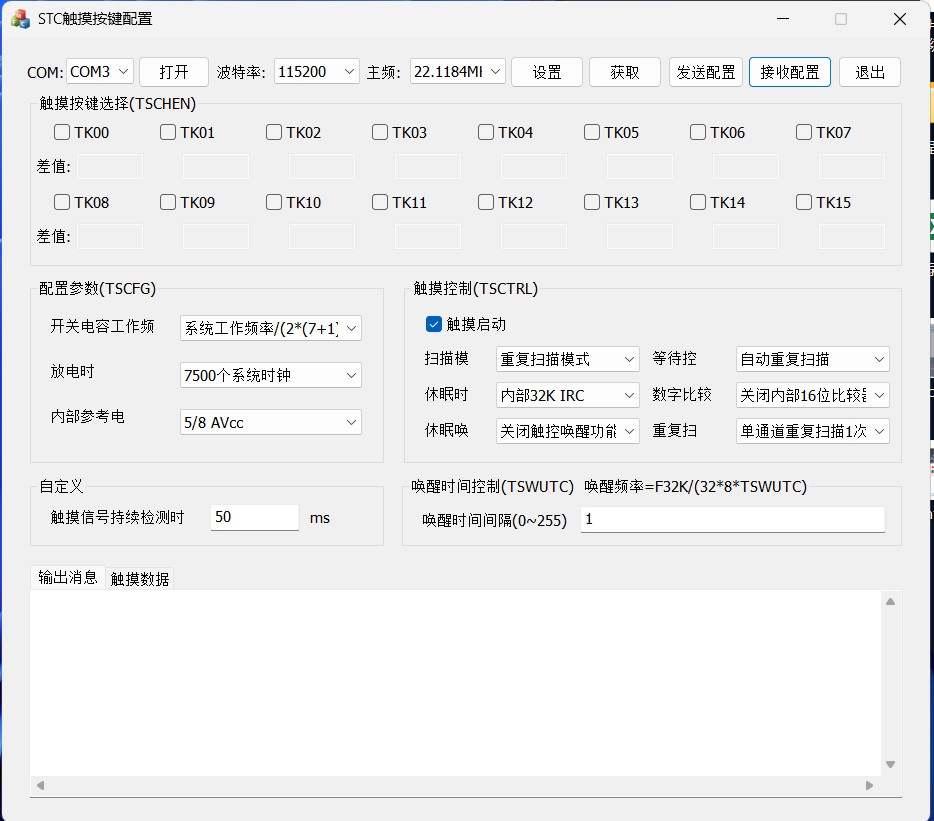Switch to the 触摸数据 tab
This screenshot has width=934, height=821.
140,579
